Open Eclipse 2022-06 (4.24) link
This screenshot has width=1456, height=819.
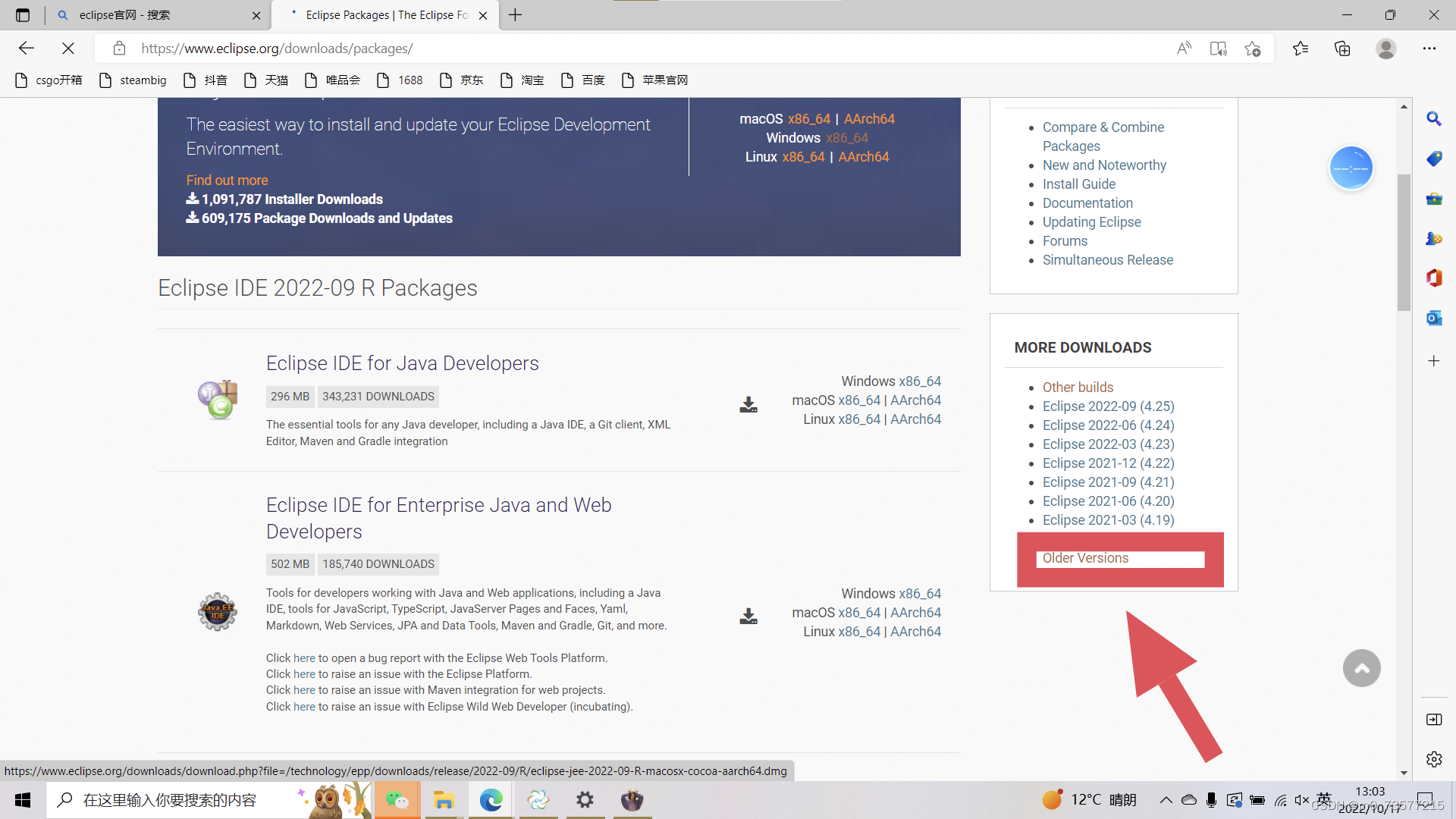(1108, 425)
